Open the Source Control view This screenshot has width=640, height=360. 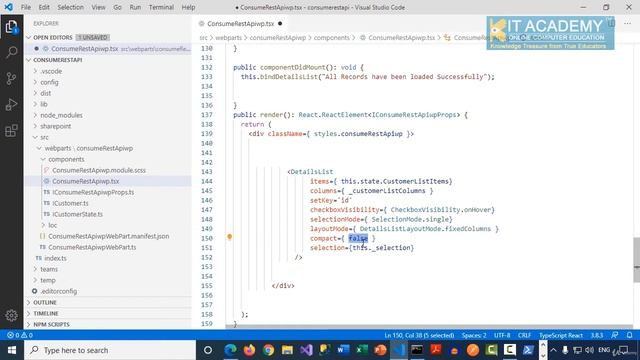click(11, 78)
